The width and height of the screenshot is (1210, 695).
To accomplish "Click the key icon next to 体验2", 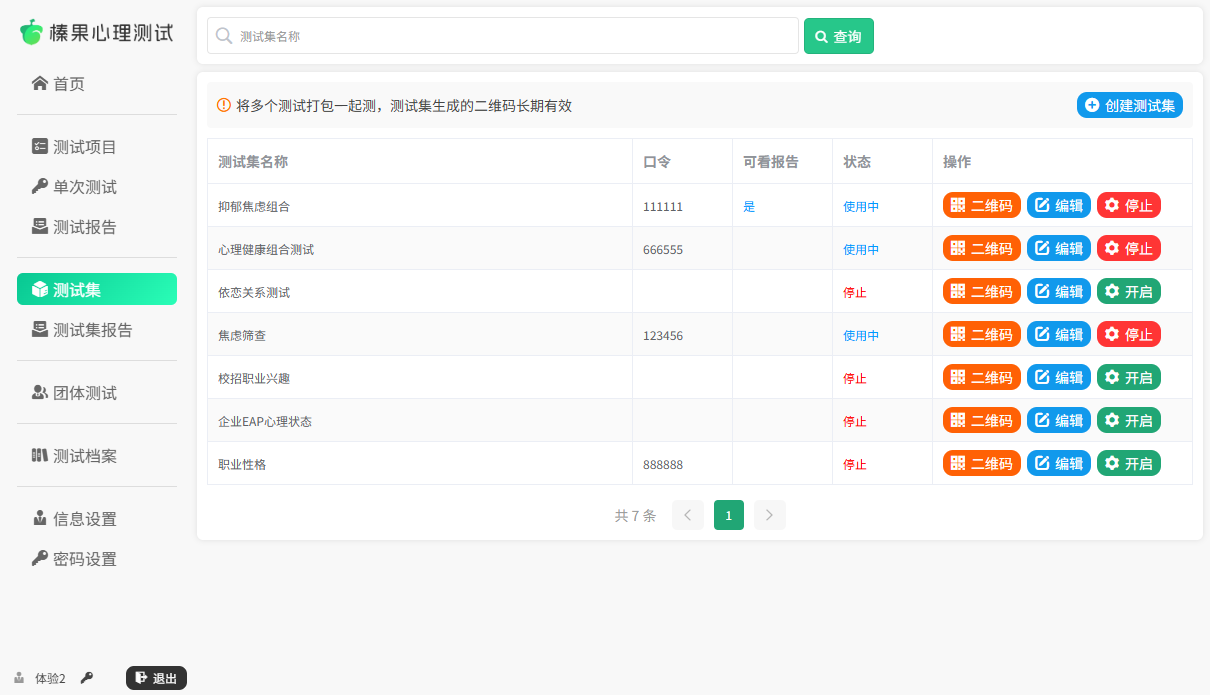I will point(87,678).
